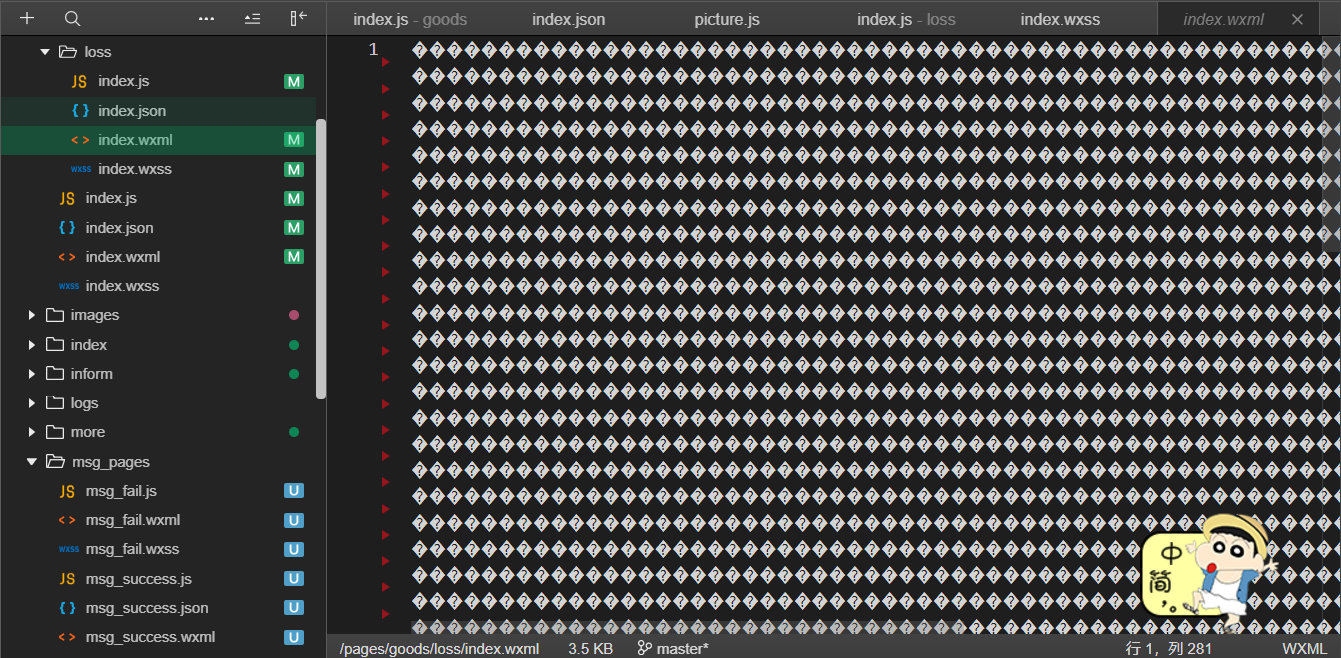Select index.wxml inside the loss folder
The width and height of the screenshot is (1341, 658).
[135, 140]
